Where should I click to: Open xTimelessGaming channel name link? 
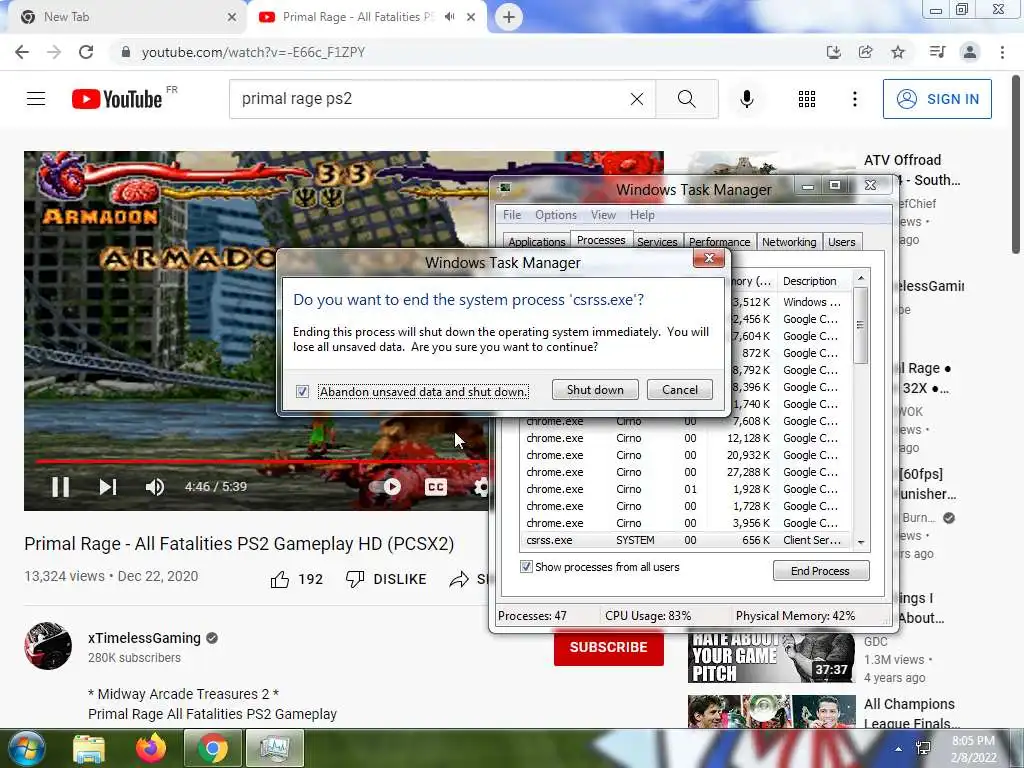coord(144,638)
